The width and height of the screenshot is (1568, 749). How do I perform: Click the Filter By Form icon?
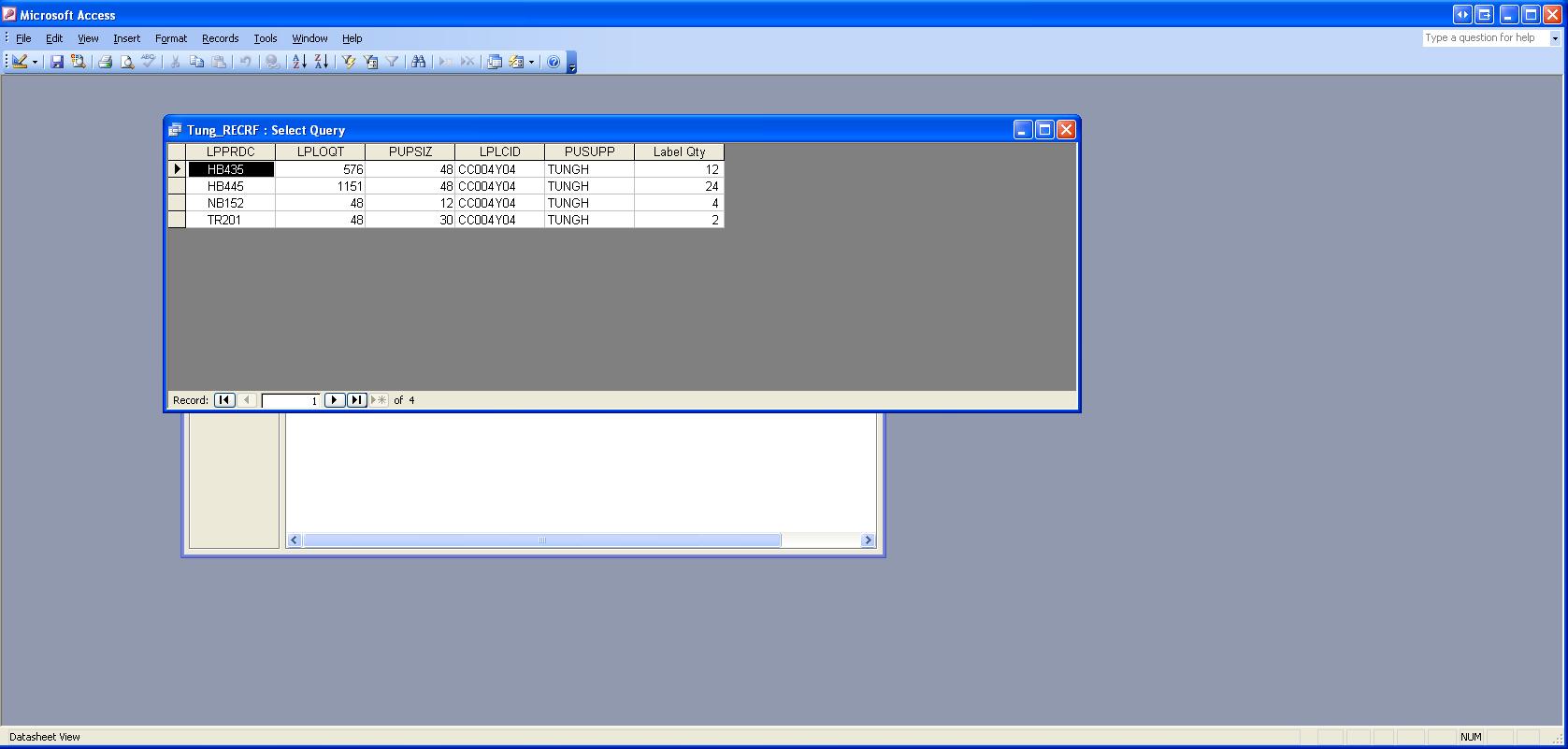[x=371, y=62]
